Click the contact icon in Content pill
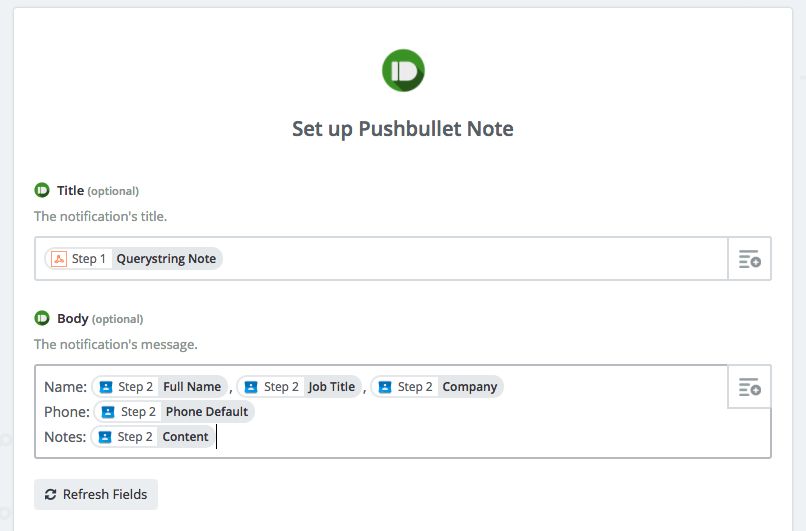The width and height of the screenshot is (806, 531). click(x=104, y=437)
